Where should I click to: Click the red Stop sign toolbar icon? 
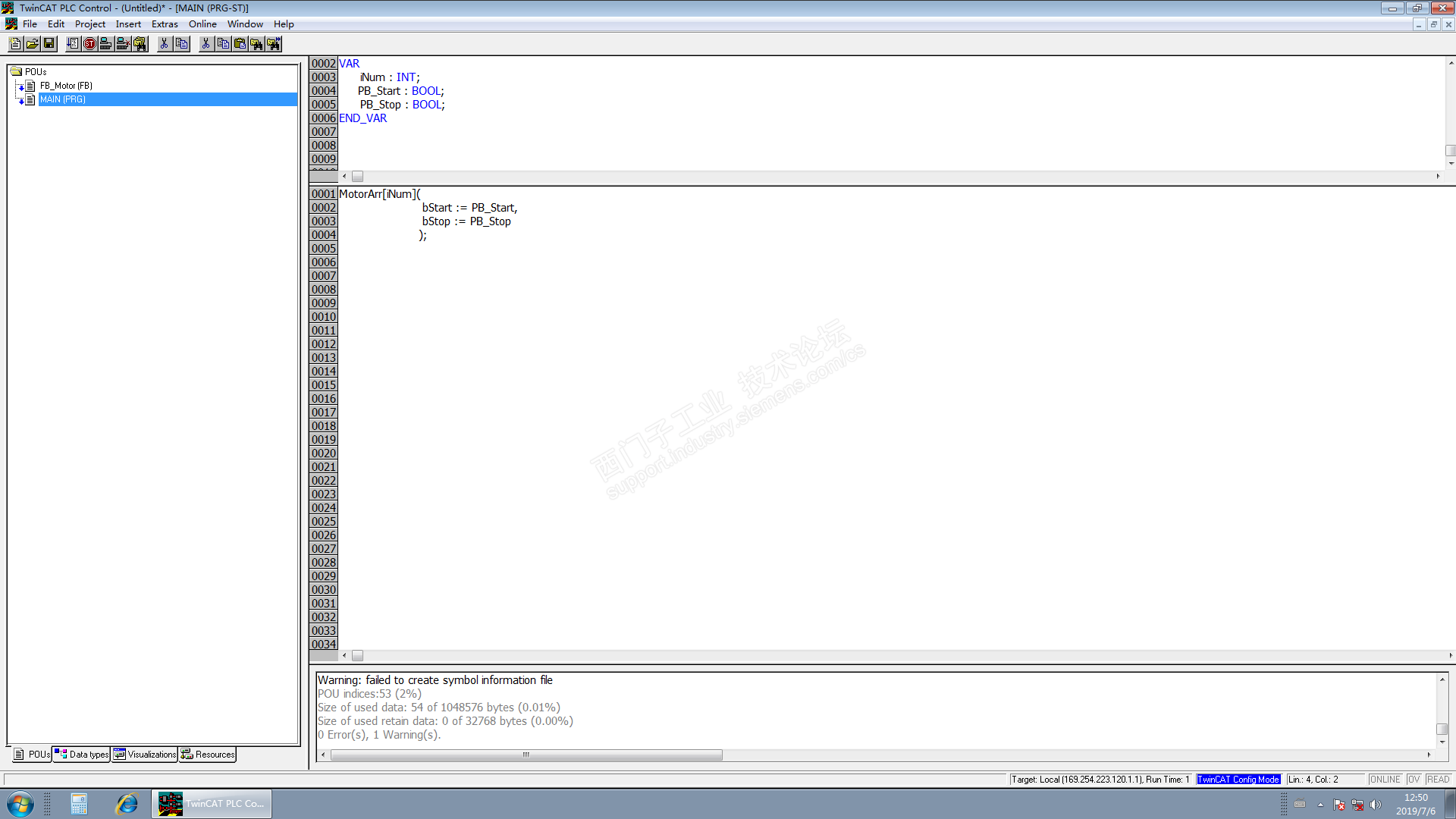point(89,44)
